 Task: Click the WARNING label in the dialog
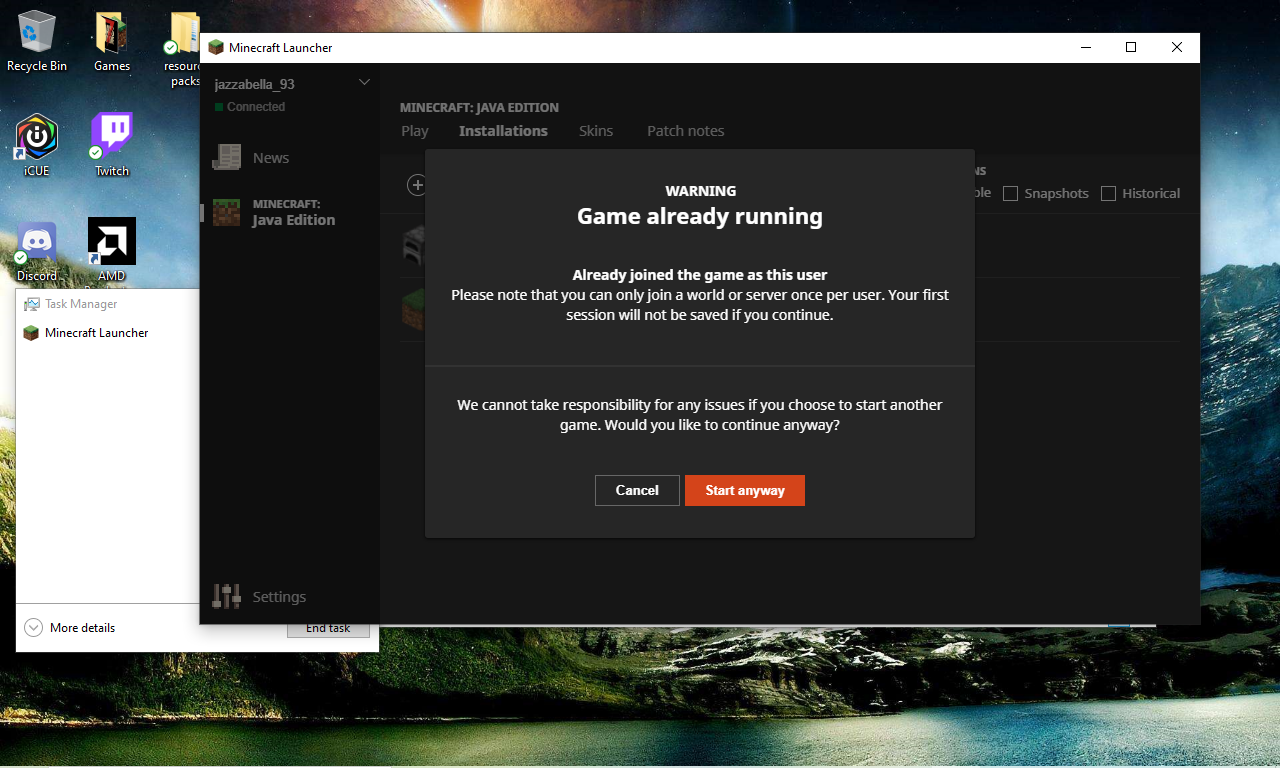[x=700, y=191]
